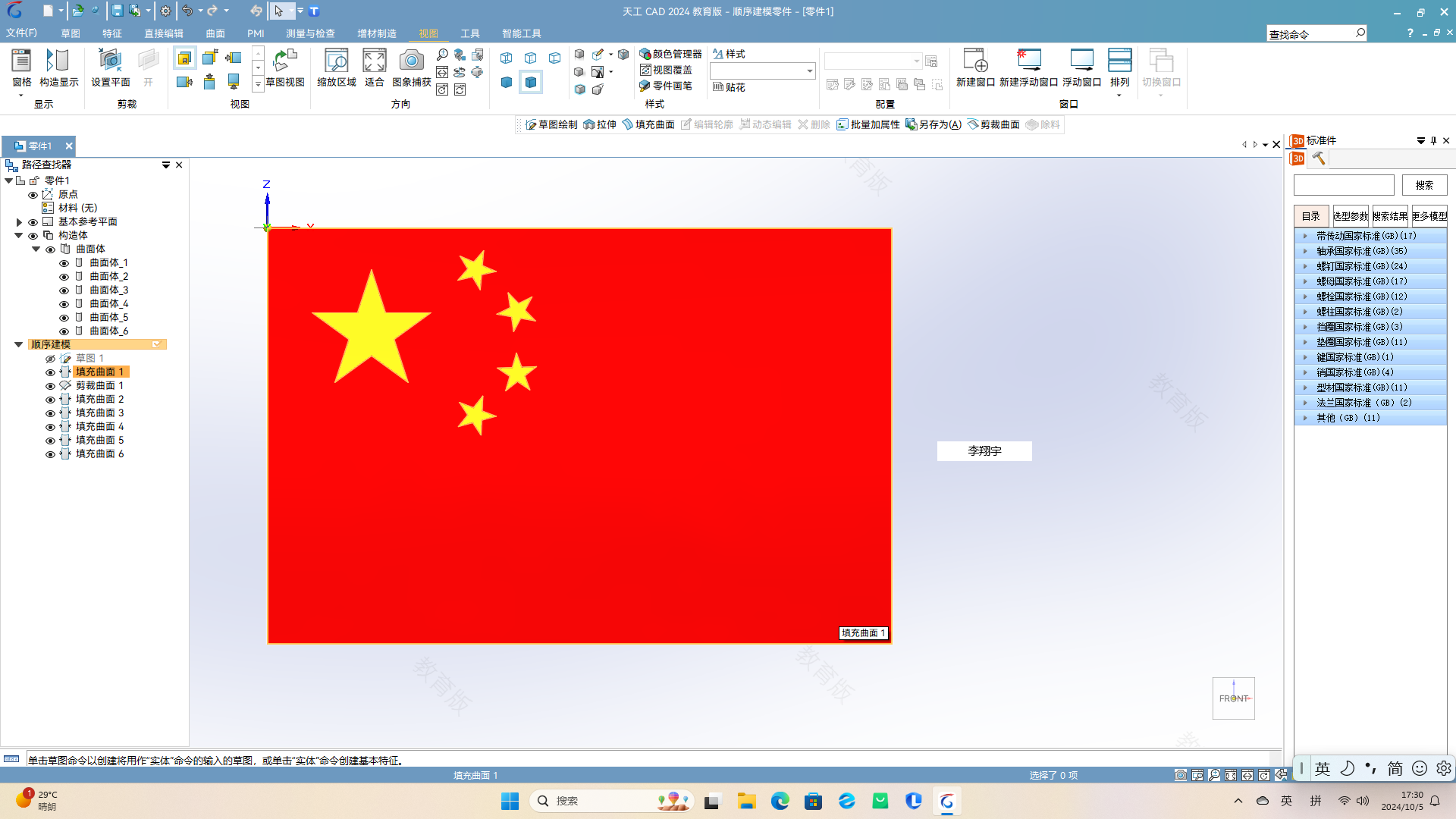
Task: Toggle visibility of 曲面体_1
Action: [x=64, y=263]
